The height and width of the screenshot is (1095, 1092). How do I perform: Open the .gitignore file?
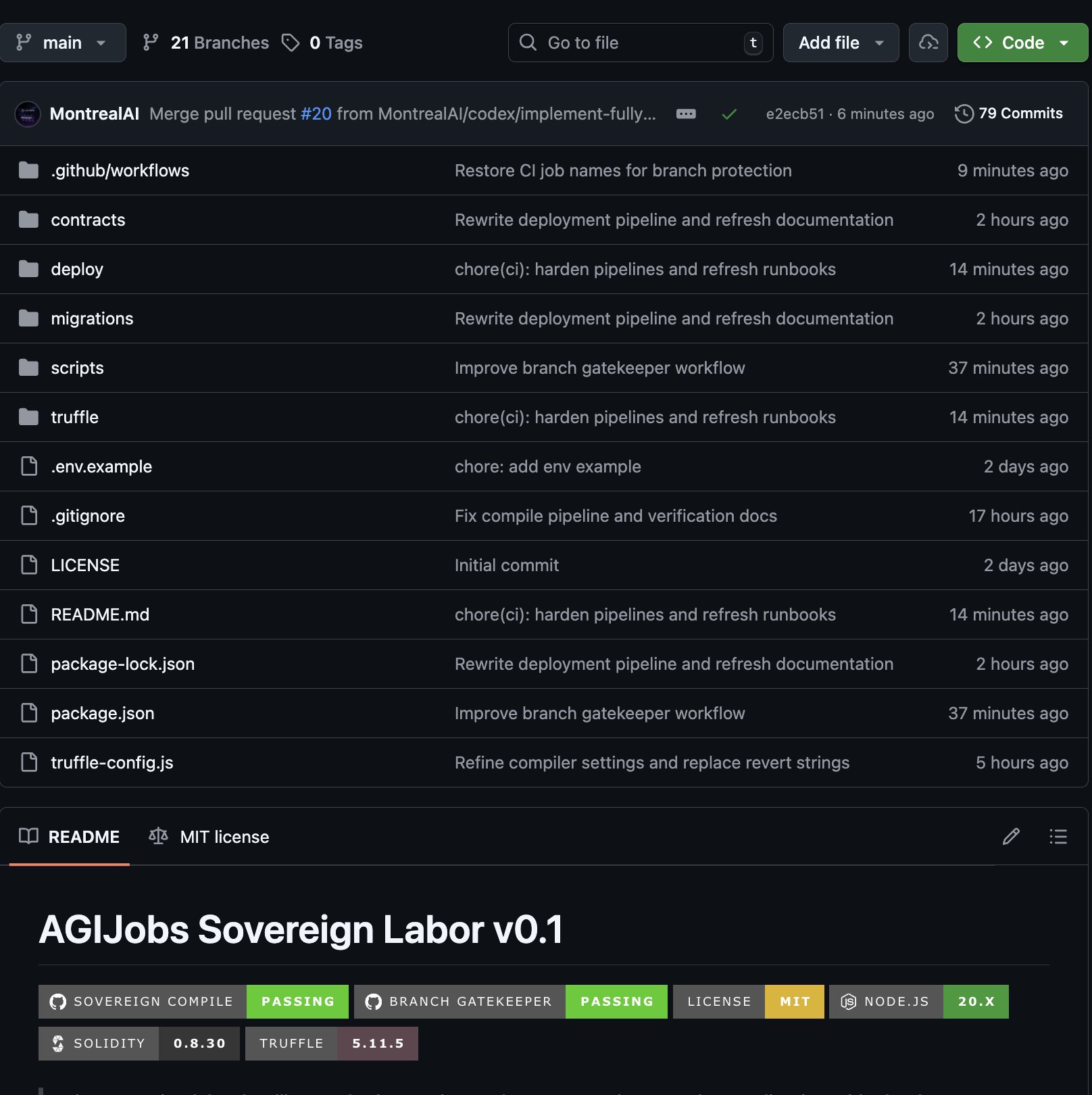(x=88, y=516)
